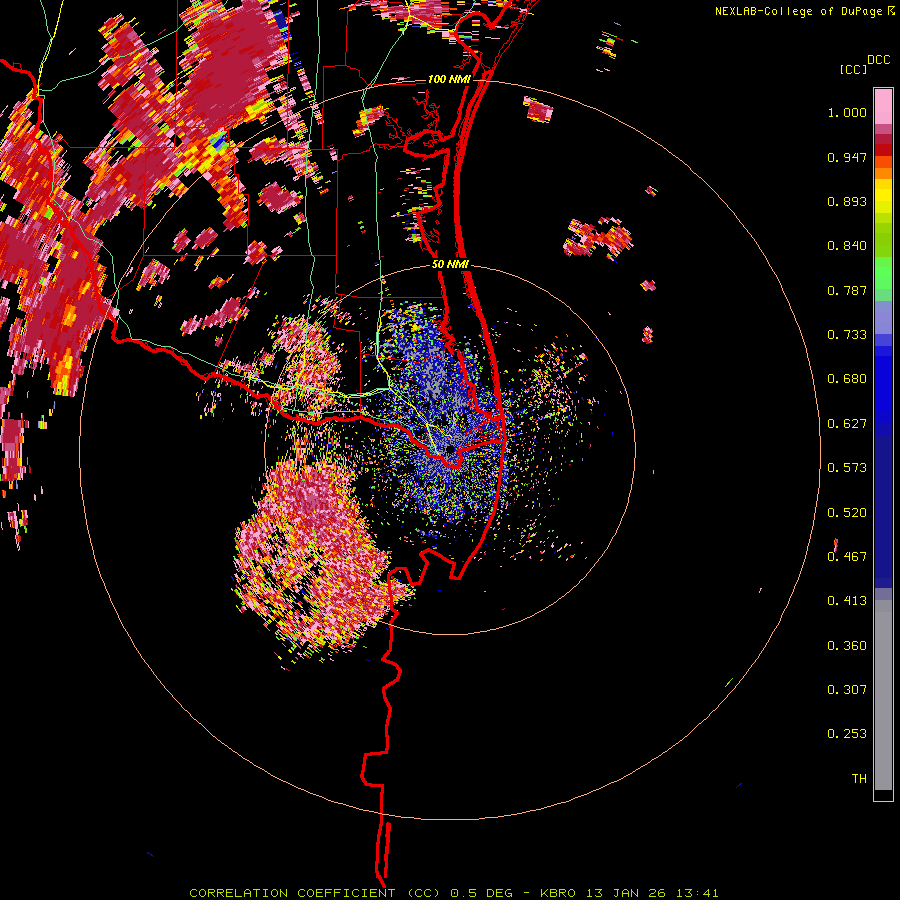Click the 0.253 scale value
Image resolution: width=900 pixels, height=900 pixels.
pyautogui.click(x=847, y=734)
